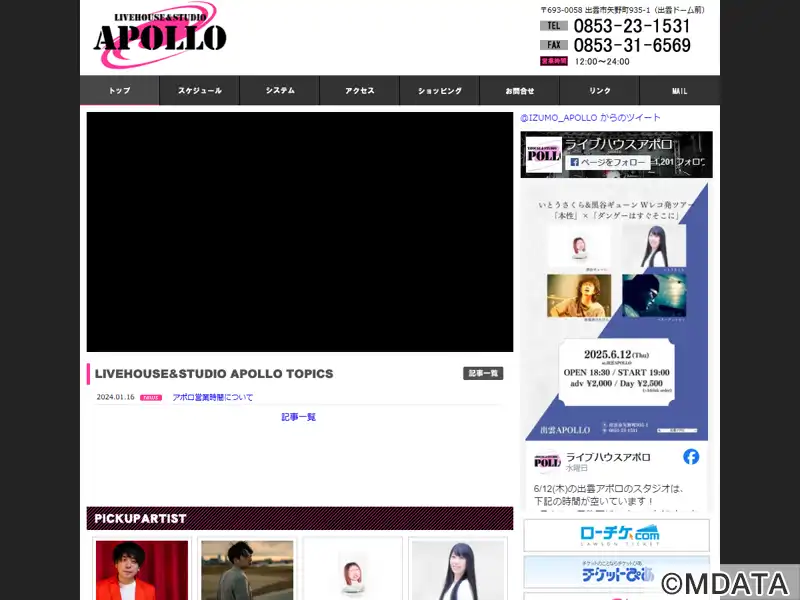800x600 pixels.
Task: Select the outdoor man pickup artist thumbnail
Action: point(247,570)
